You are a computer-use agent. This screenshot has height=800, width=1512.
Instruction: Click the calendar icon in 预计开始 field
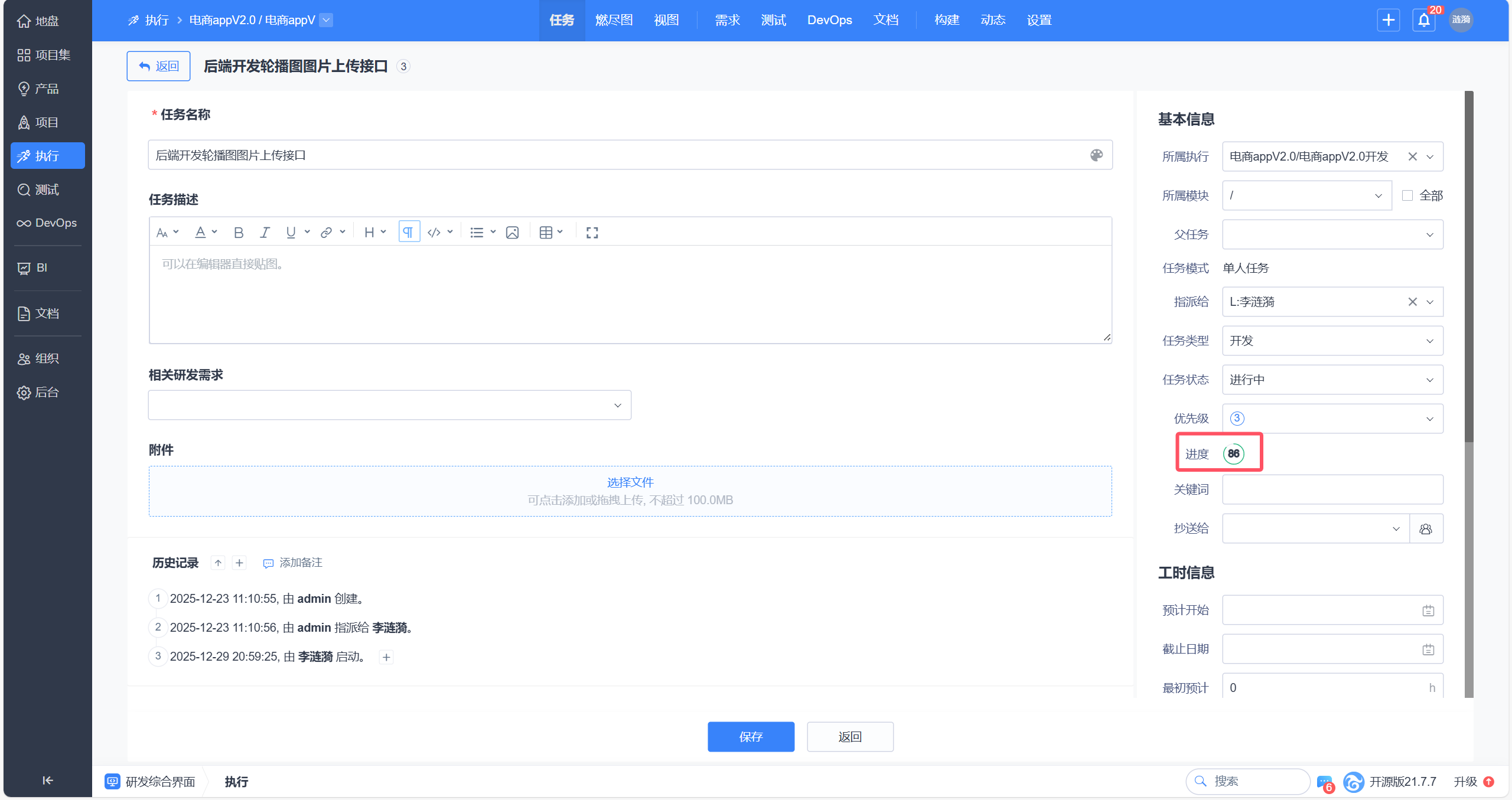[x=1428, y=610]
